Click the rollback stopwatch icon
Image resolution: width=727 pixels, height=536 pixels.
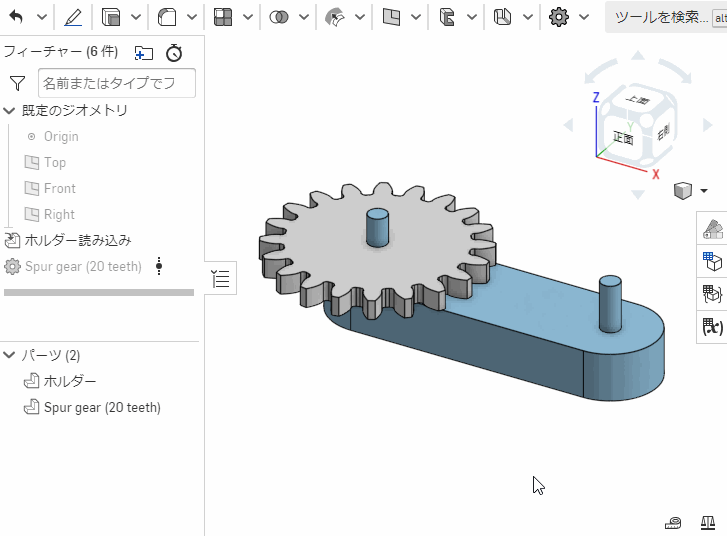coord(174,53)
